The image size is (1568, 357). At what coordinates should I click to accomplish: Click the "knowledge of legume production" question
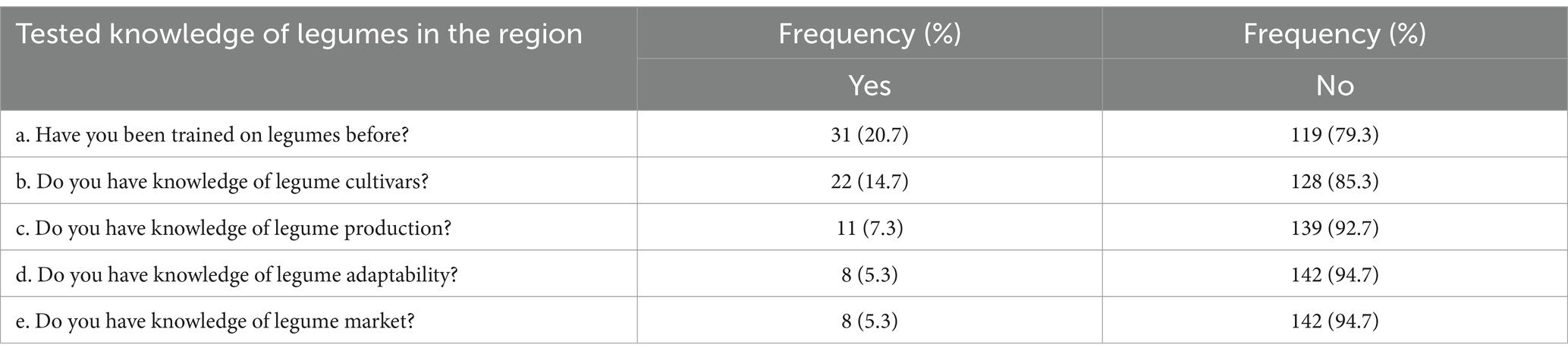(243, 228)
